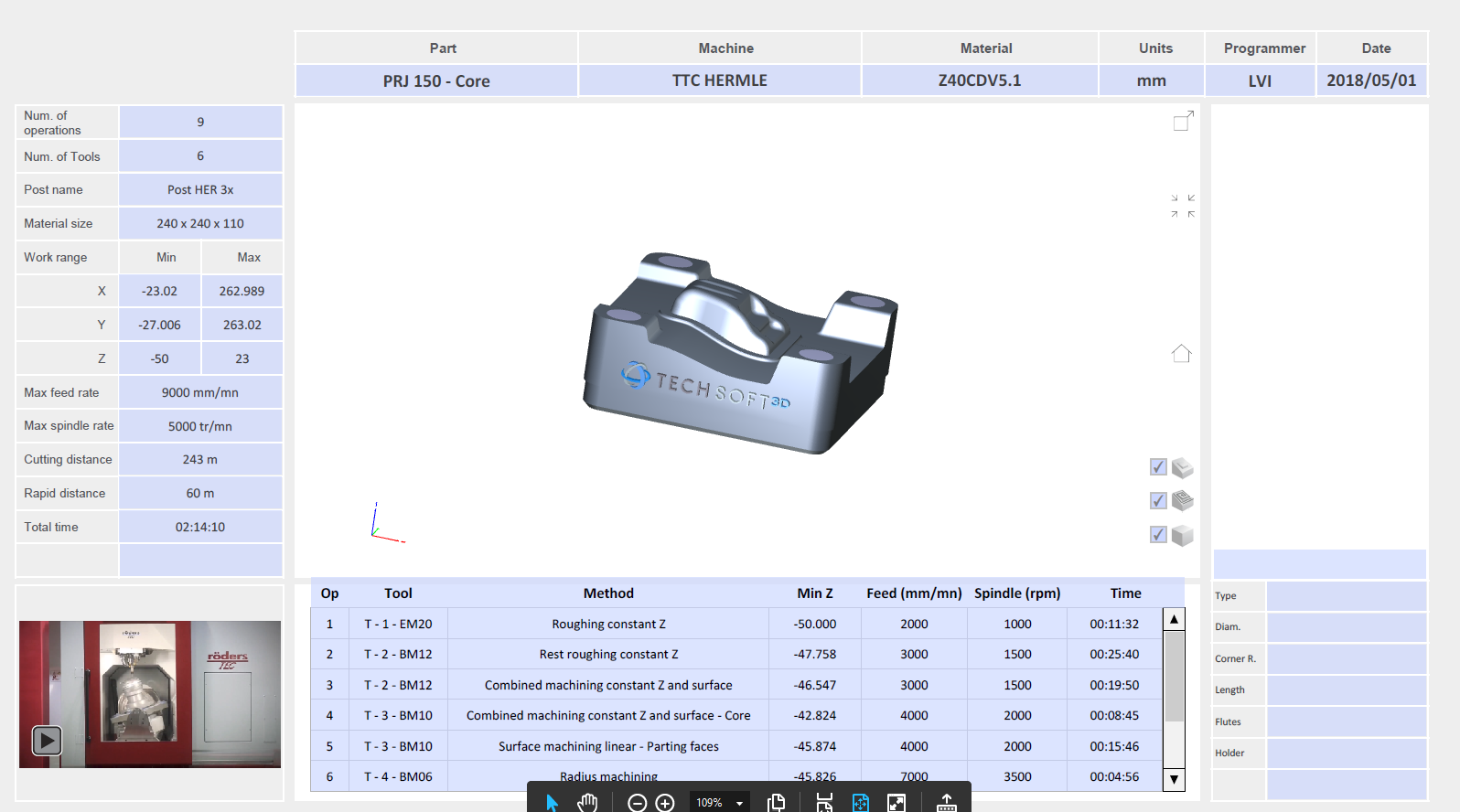Activate the hand pan tool
Screen dimensions: 1460x812
587,802
